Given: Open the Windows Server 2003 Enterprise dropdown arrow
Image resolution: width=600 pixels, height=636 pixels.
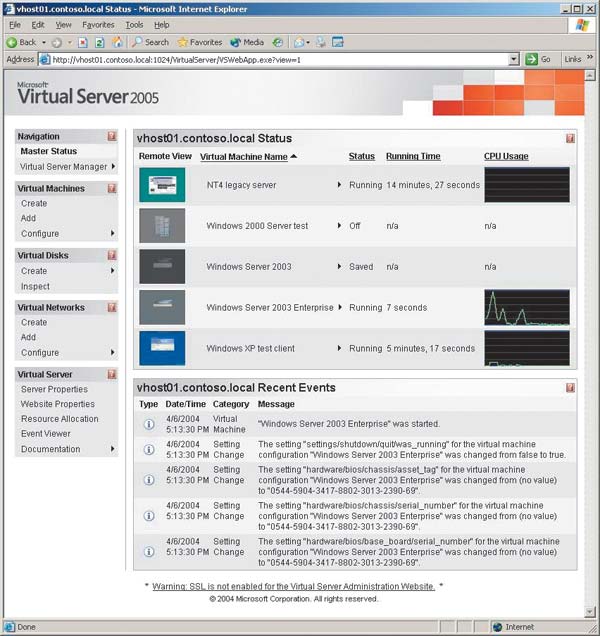Looking at the screenshot, I should pyautogui.click(x=340, y=307).
